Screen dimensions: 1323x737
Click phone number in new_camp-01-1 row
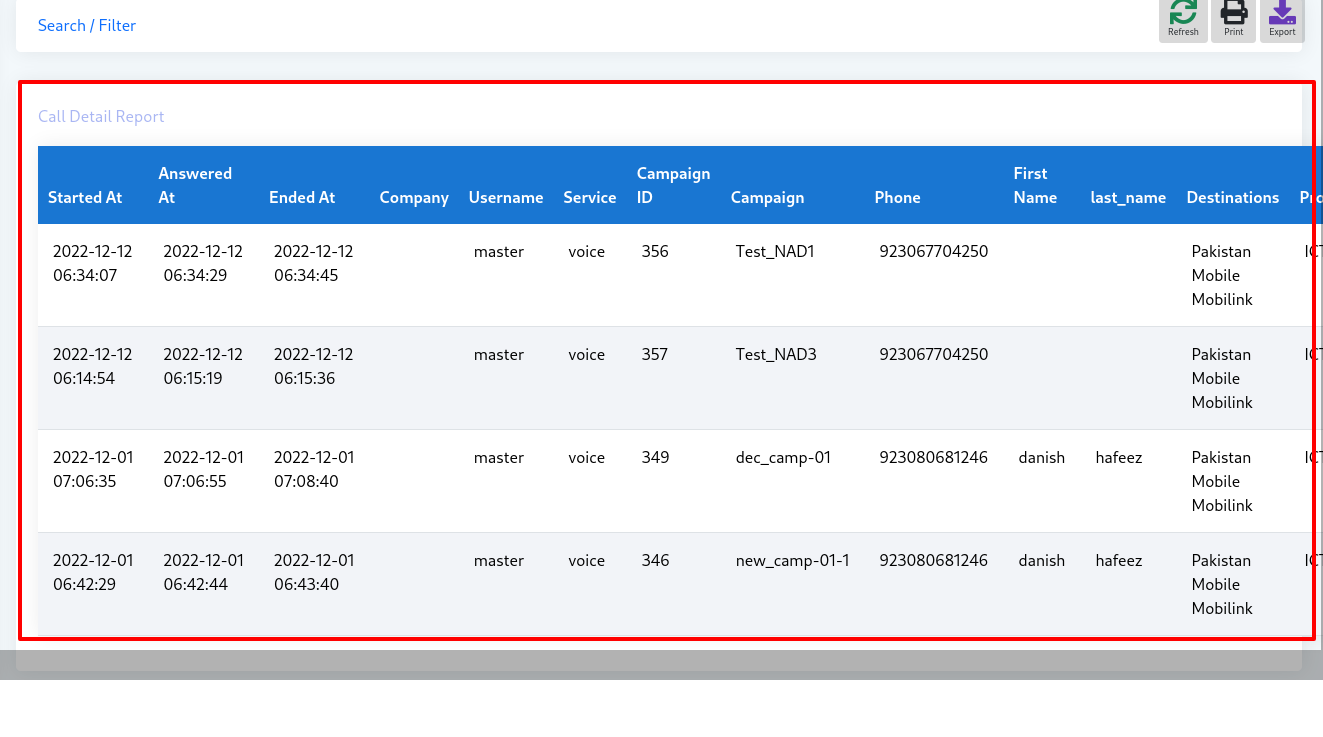coord(934,560)
